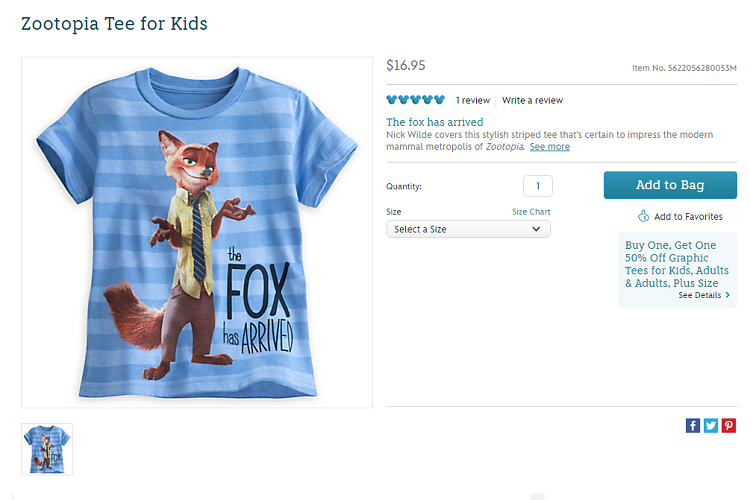This screenshot has height=500, width=750.
Task: Click the Zootopia Tee for Kids title
Action: [x=114, y=23]
